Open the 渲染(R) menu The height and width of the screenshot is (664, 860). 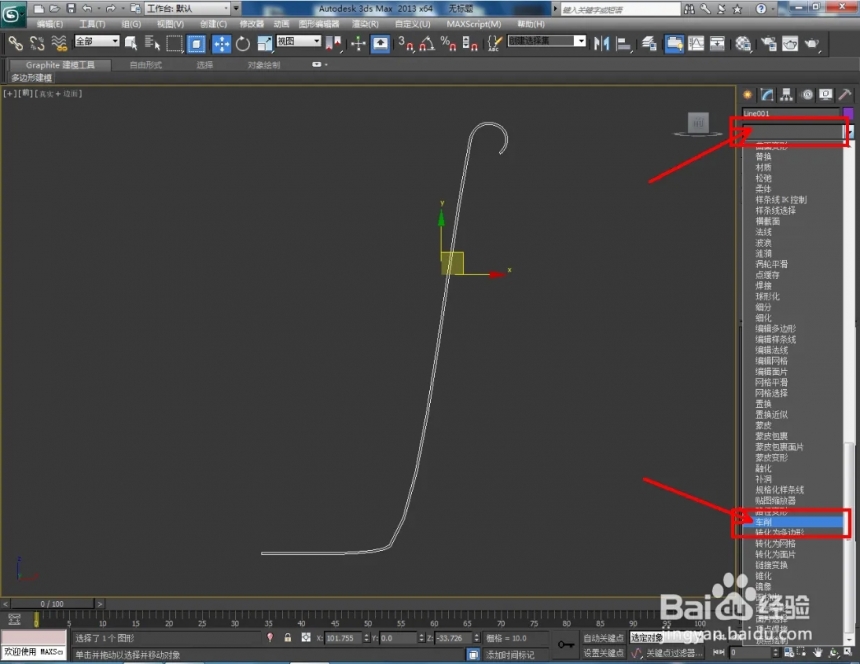[365, 24]
